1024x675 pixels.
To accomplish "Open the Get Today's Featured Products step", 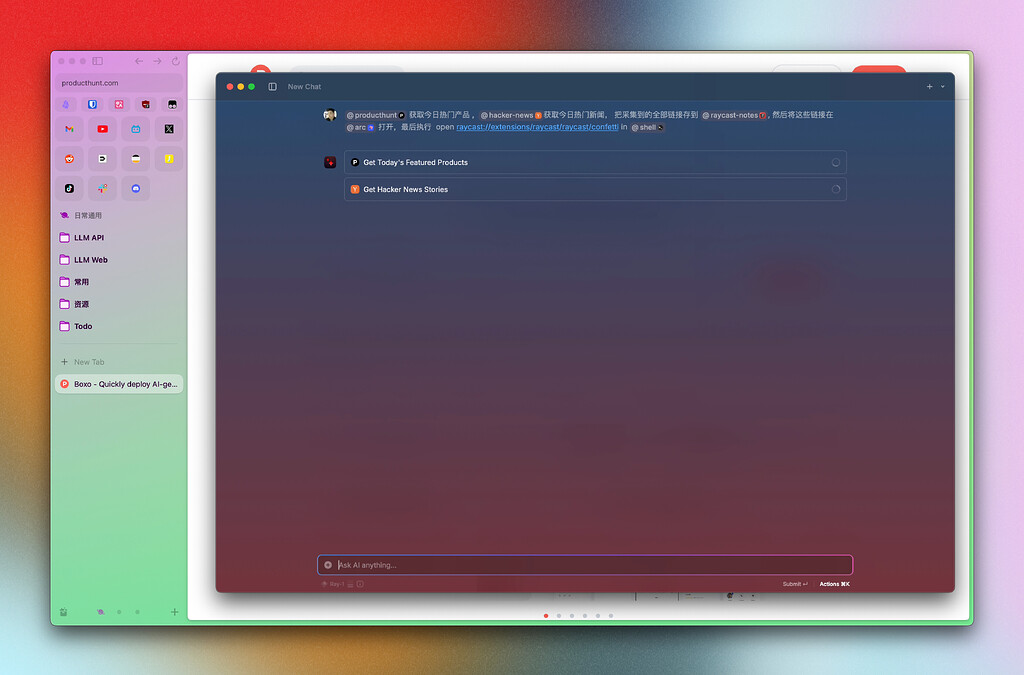I will [x=595, y=163].
